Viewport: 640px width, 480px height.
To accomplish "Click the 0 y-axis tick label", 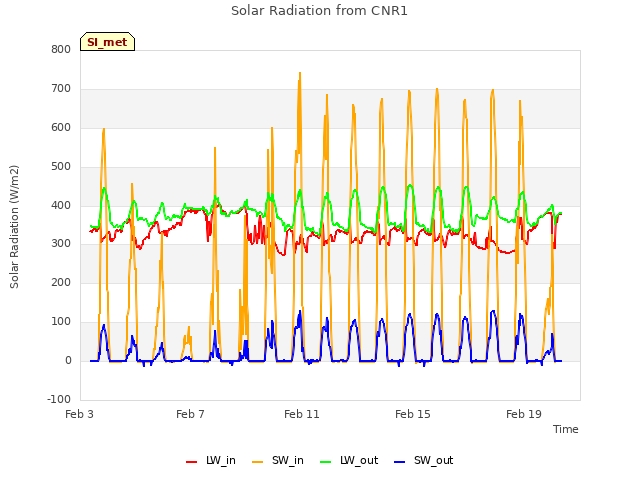I will click(x=68, y=361).
